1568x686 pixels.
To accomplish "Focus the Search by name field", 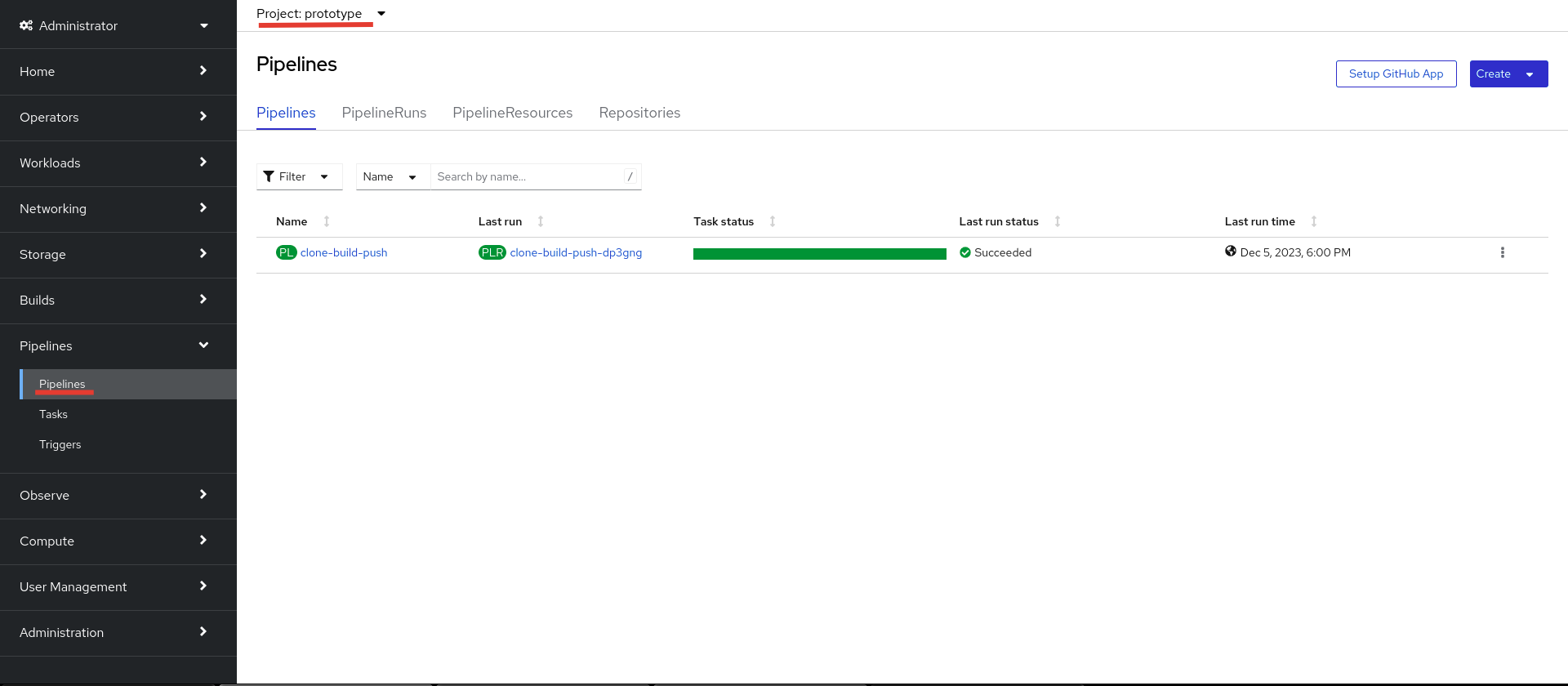I will 528,176.
